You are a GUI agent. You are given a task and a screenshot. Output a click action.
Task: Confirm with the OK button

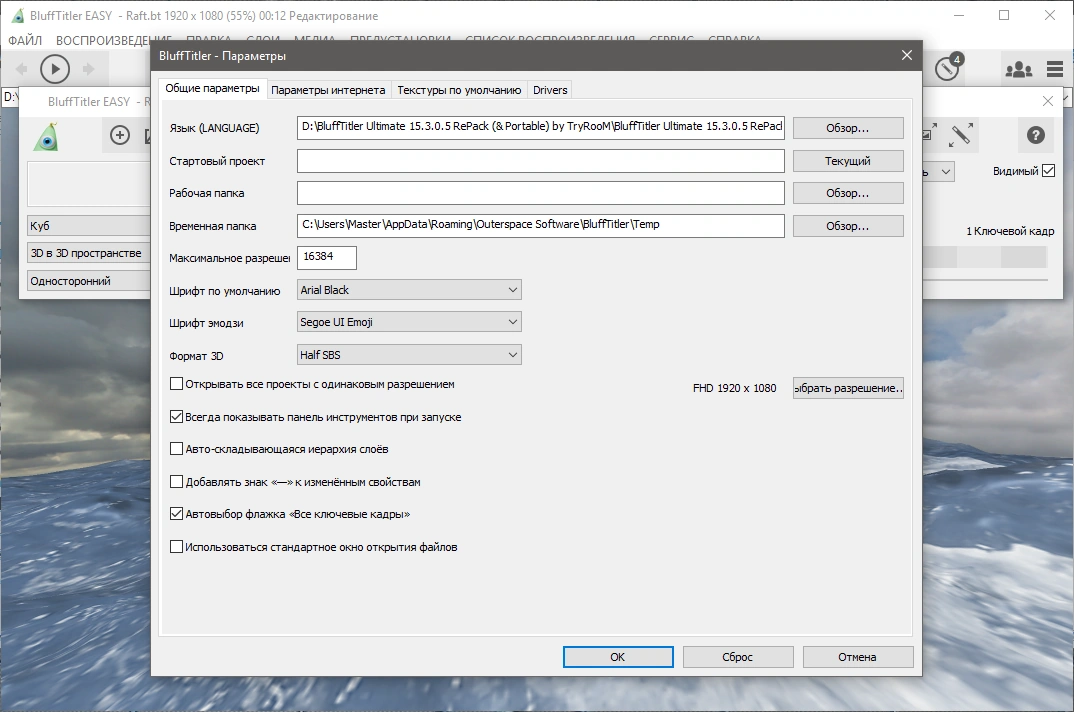point(618,656)
